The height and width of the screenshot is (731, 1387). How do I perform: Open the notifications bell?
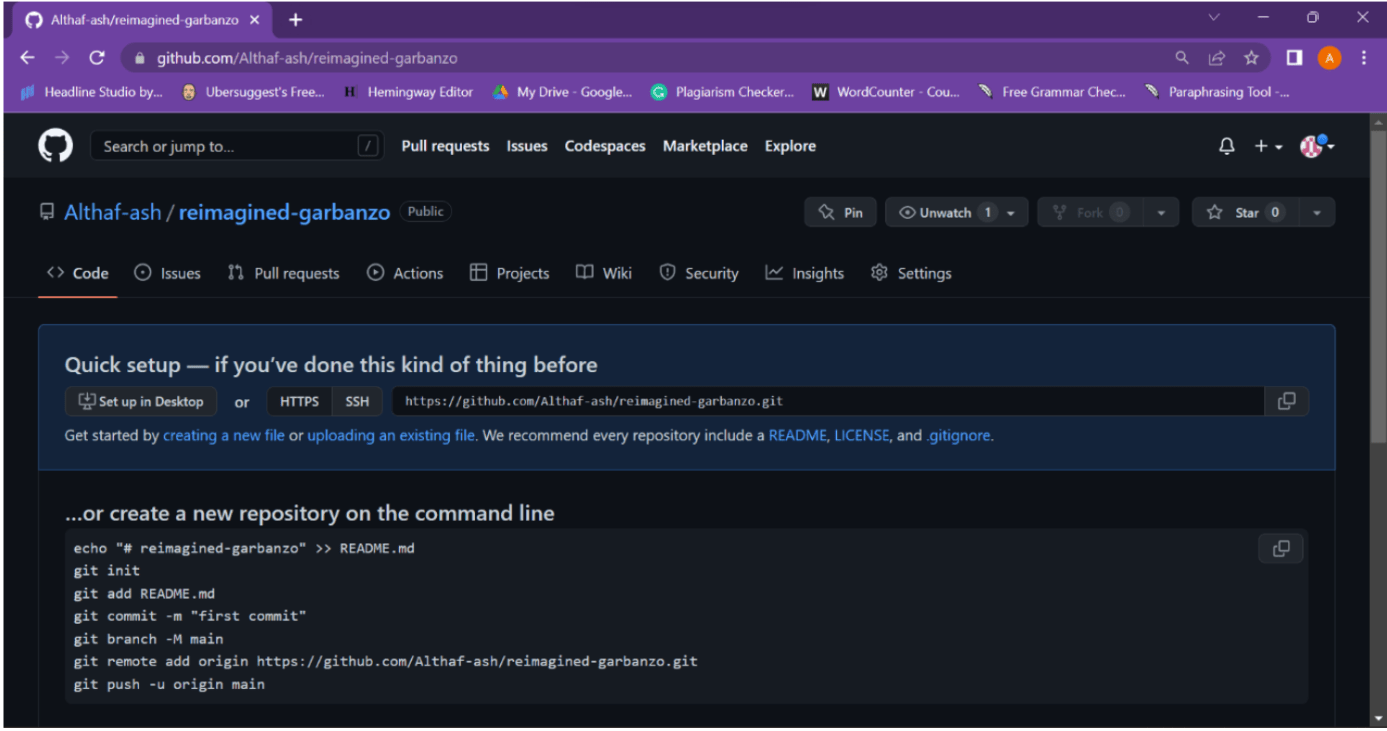1227,146
